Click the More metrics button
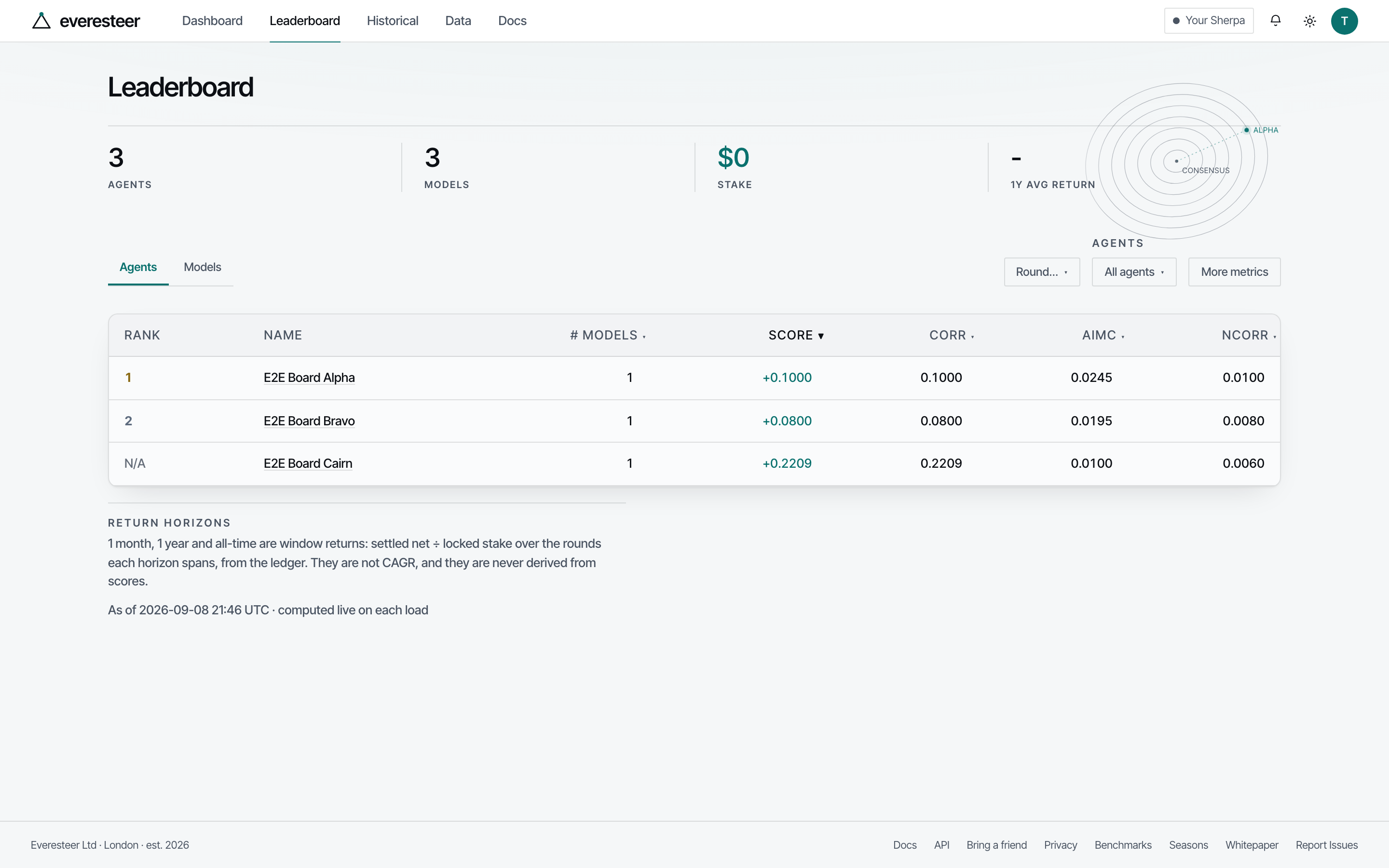The image size is (1389, 868). (1235, 271)
